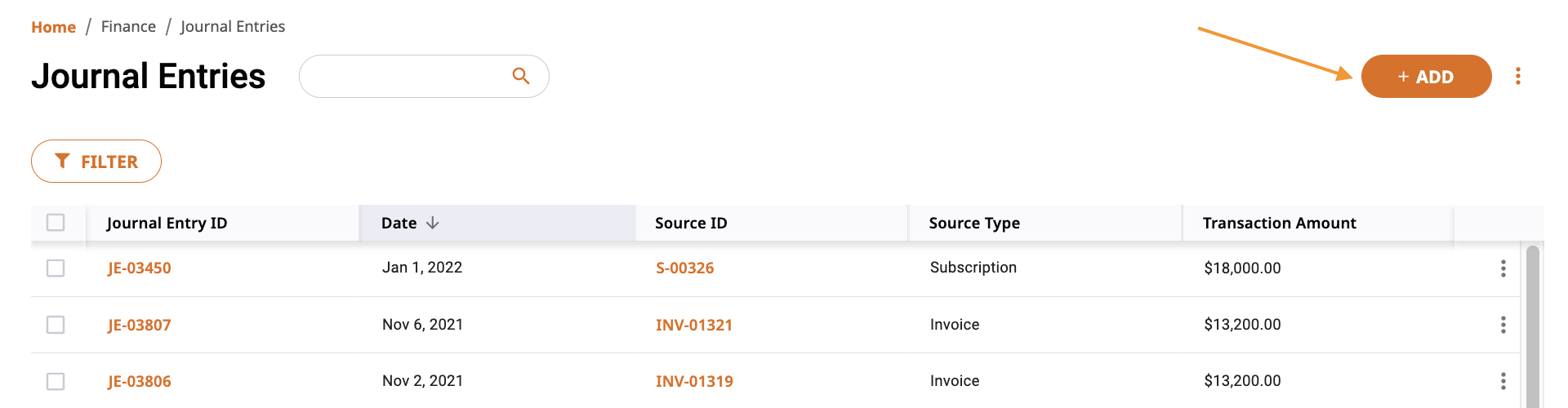
Task: Open Finance breadcrumb item
Action: click(128, 26)
